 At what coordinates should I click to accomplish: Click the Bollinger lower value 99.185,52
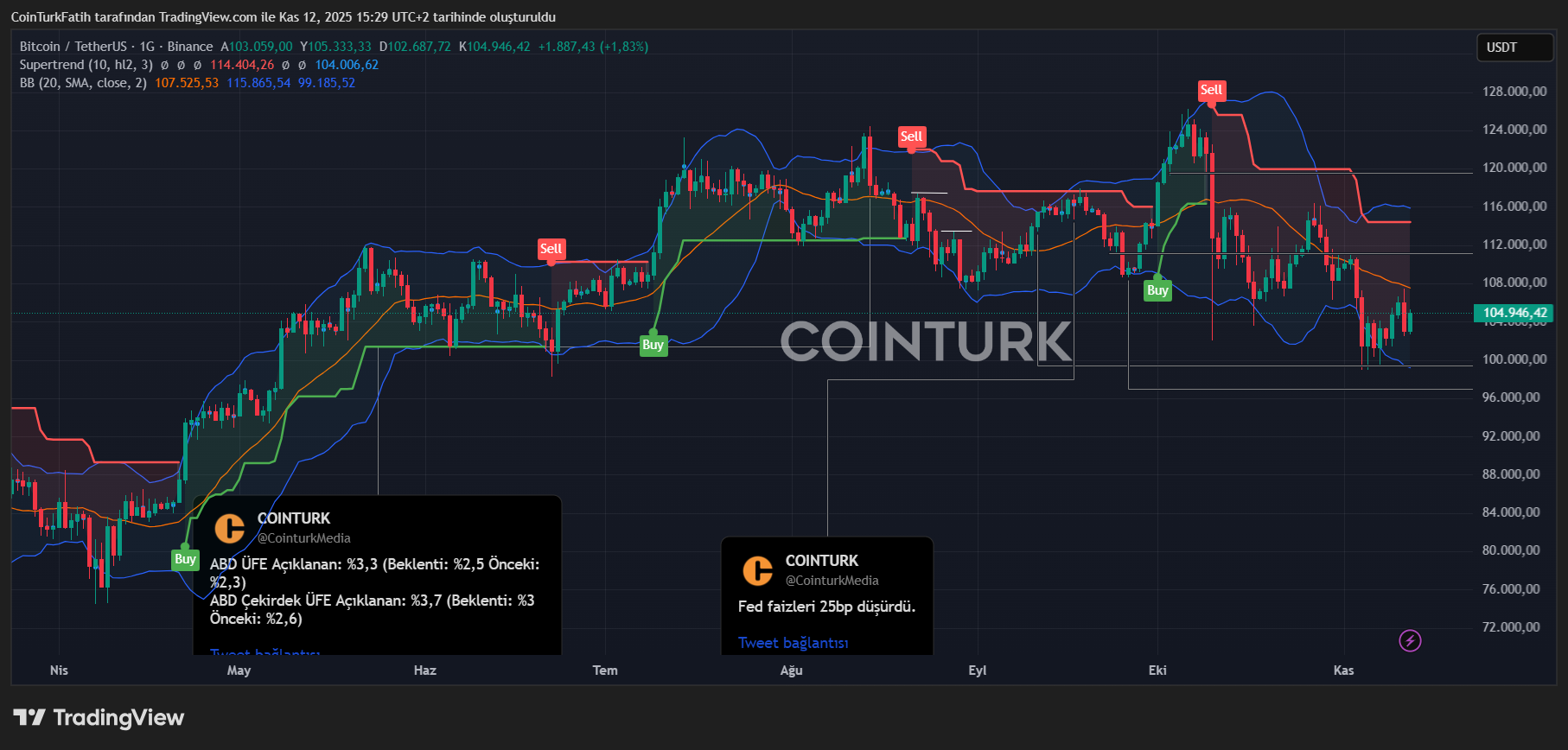327,83
